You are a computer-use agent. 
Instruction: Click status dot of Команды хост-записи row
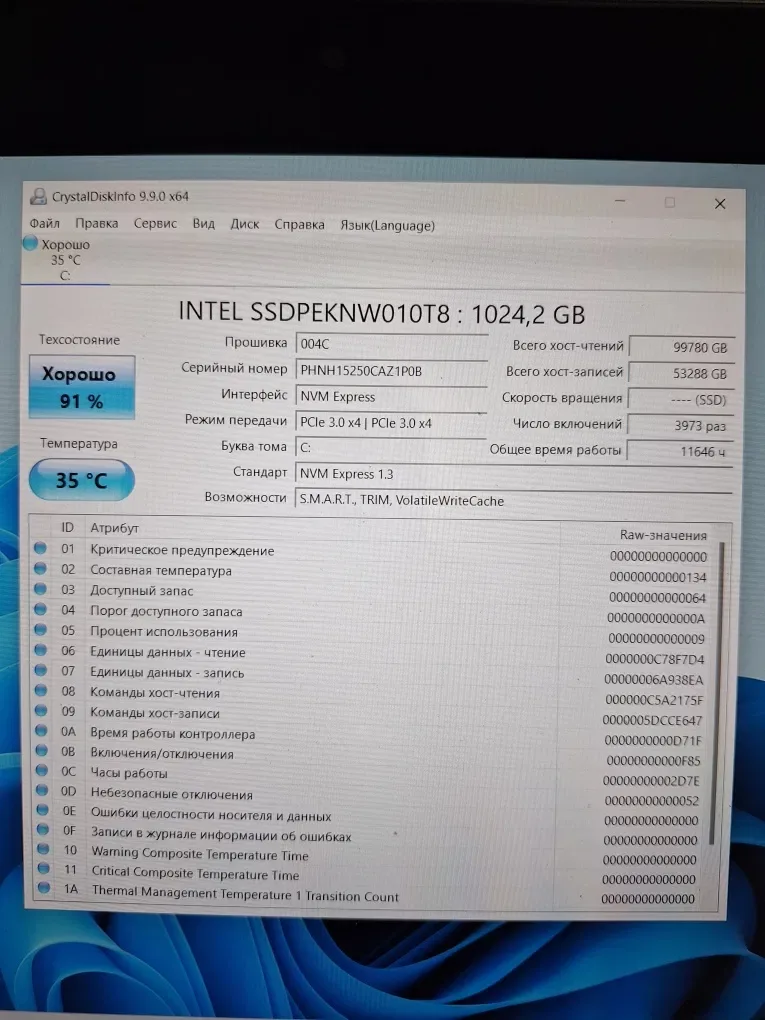pyautogui.click(x=41, y=710)
